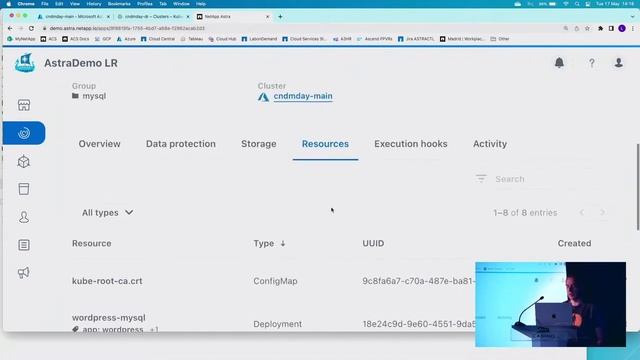Go to previous page of entries
This screenshot has height=360, width=640.
point(582,213)
